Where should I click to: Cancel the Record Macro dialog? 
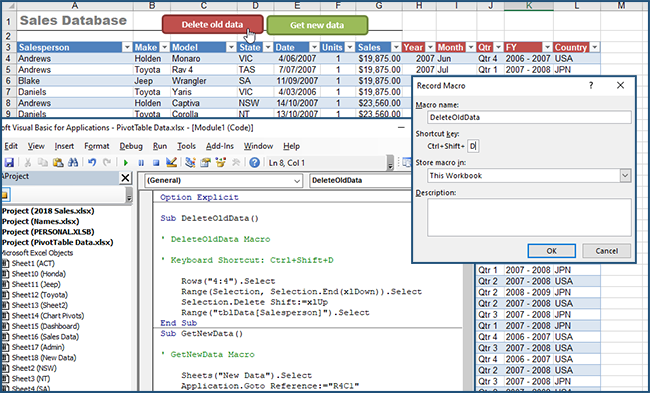click(606, 251)
